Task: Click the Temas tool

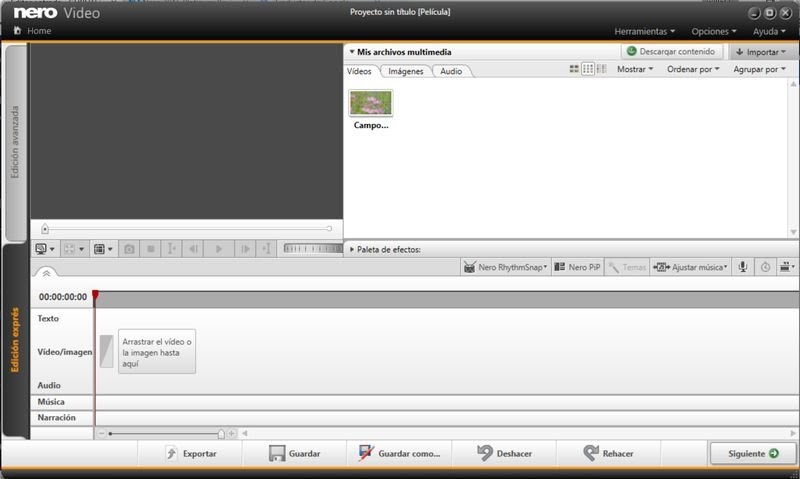Action: (x=628, y=267)
